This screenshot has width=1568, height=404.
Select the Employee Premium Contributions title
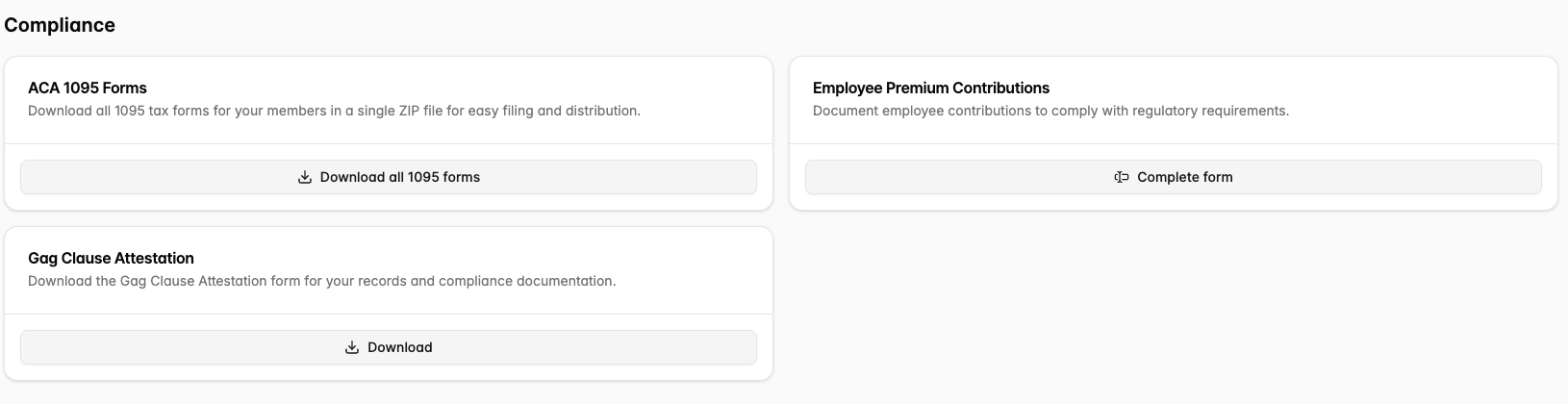coord(930,88)
